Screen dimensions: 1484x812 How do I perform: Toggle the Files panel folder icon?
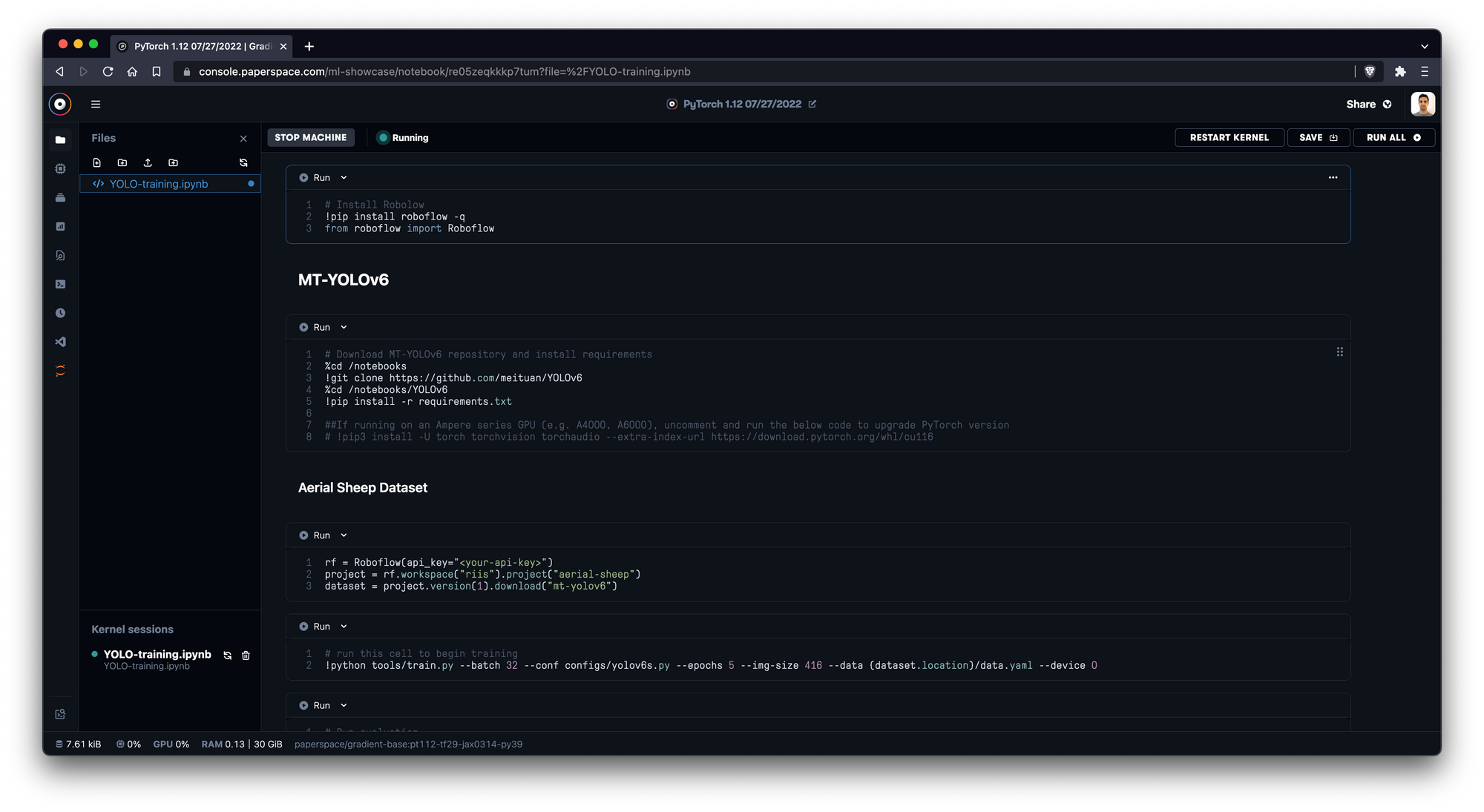click(x=60, y=139)
